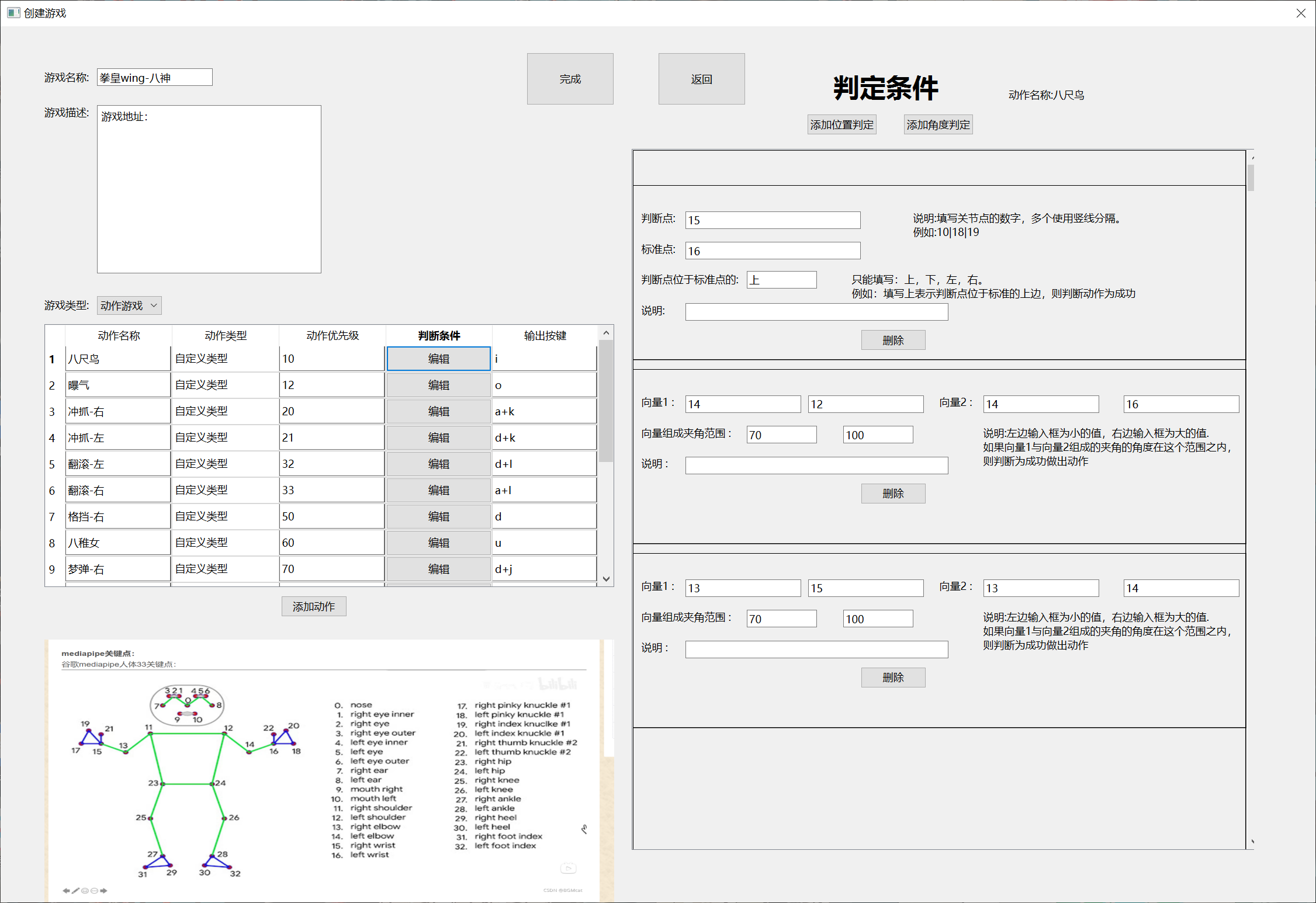
Task: Click 添加角度判定 button
Action: (938, 124)
